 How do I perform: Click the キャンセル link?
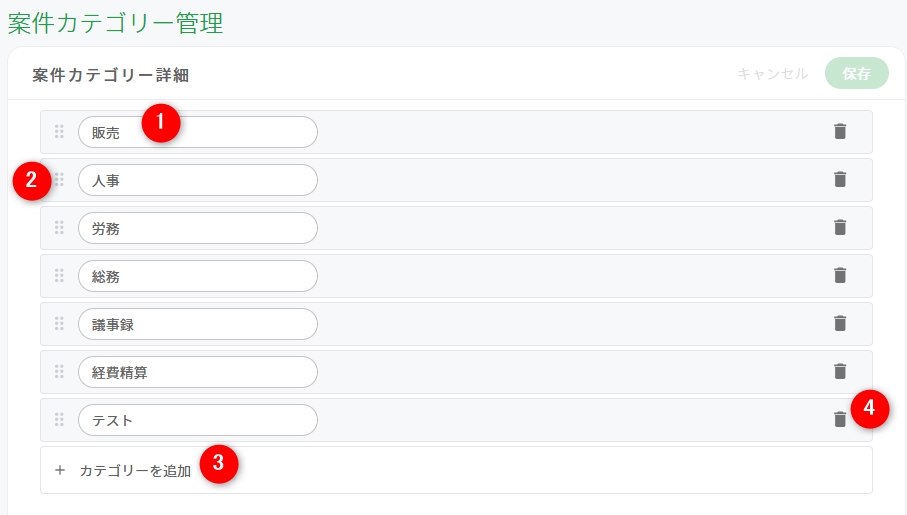coord(772,73)
